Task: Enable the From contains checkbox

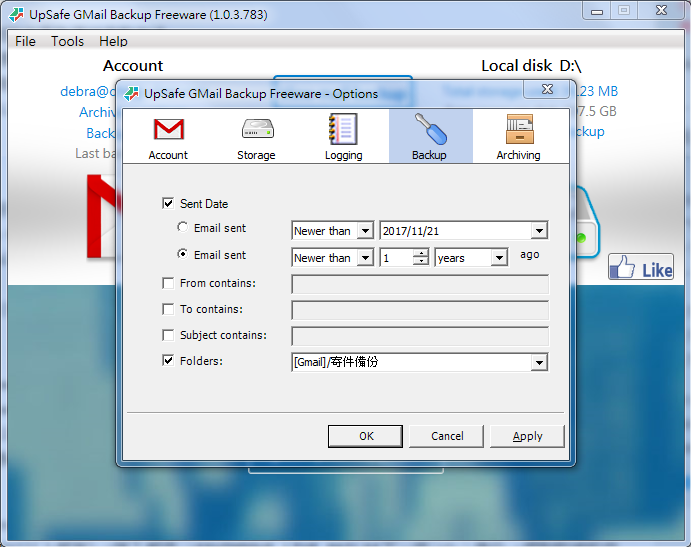Action: click(168, 283)
